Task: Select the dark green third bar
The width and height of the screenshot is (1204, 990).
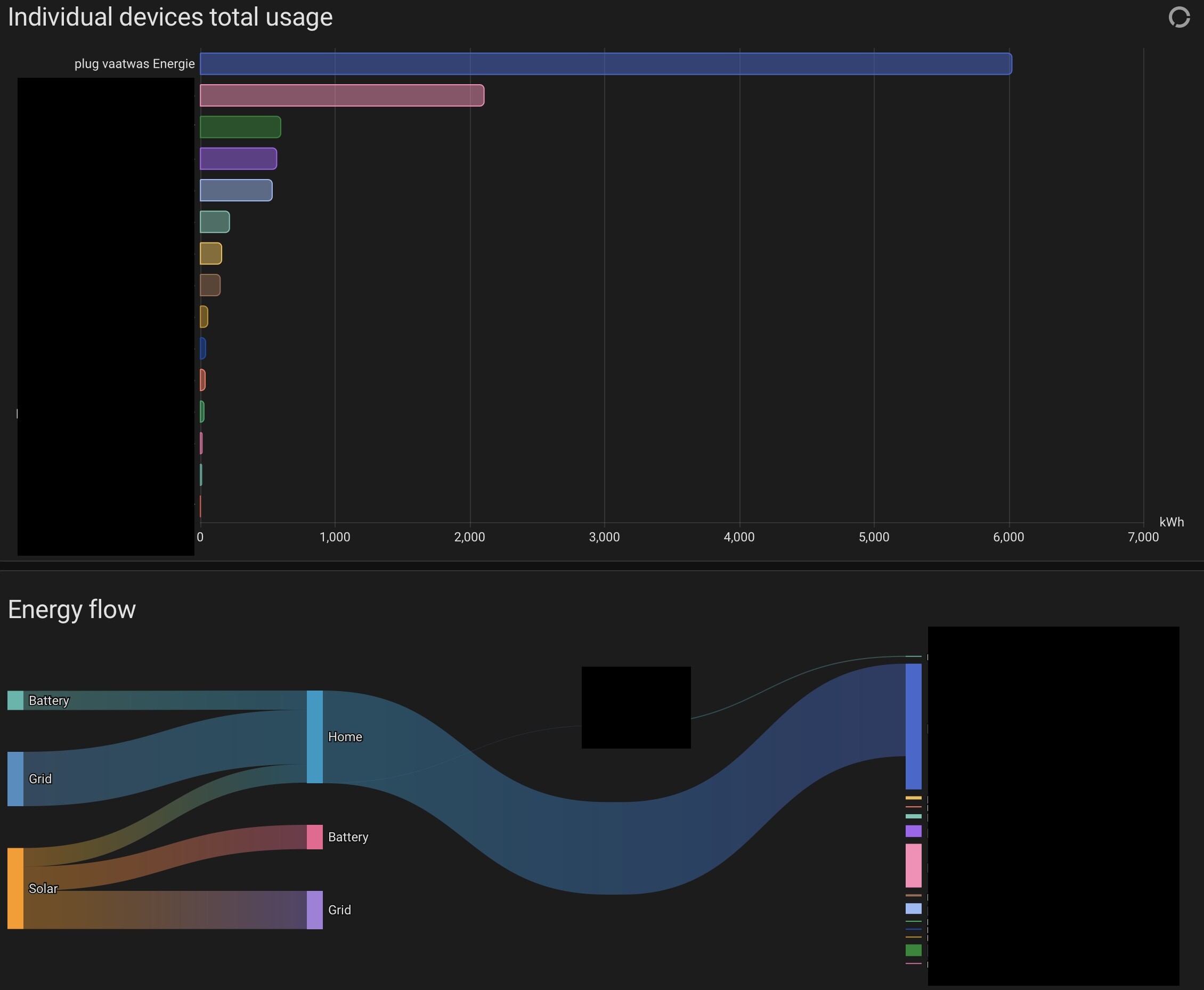Action: tap(240, 127)
